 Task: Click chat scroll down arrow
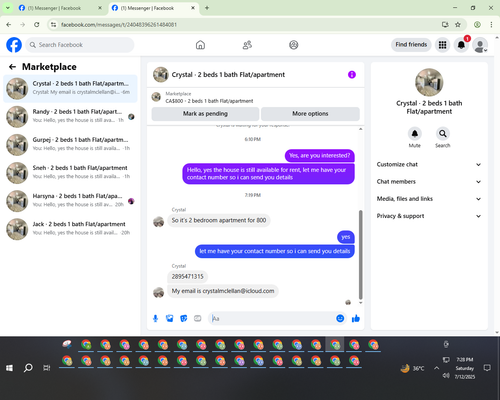[360, 303]
